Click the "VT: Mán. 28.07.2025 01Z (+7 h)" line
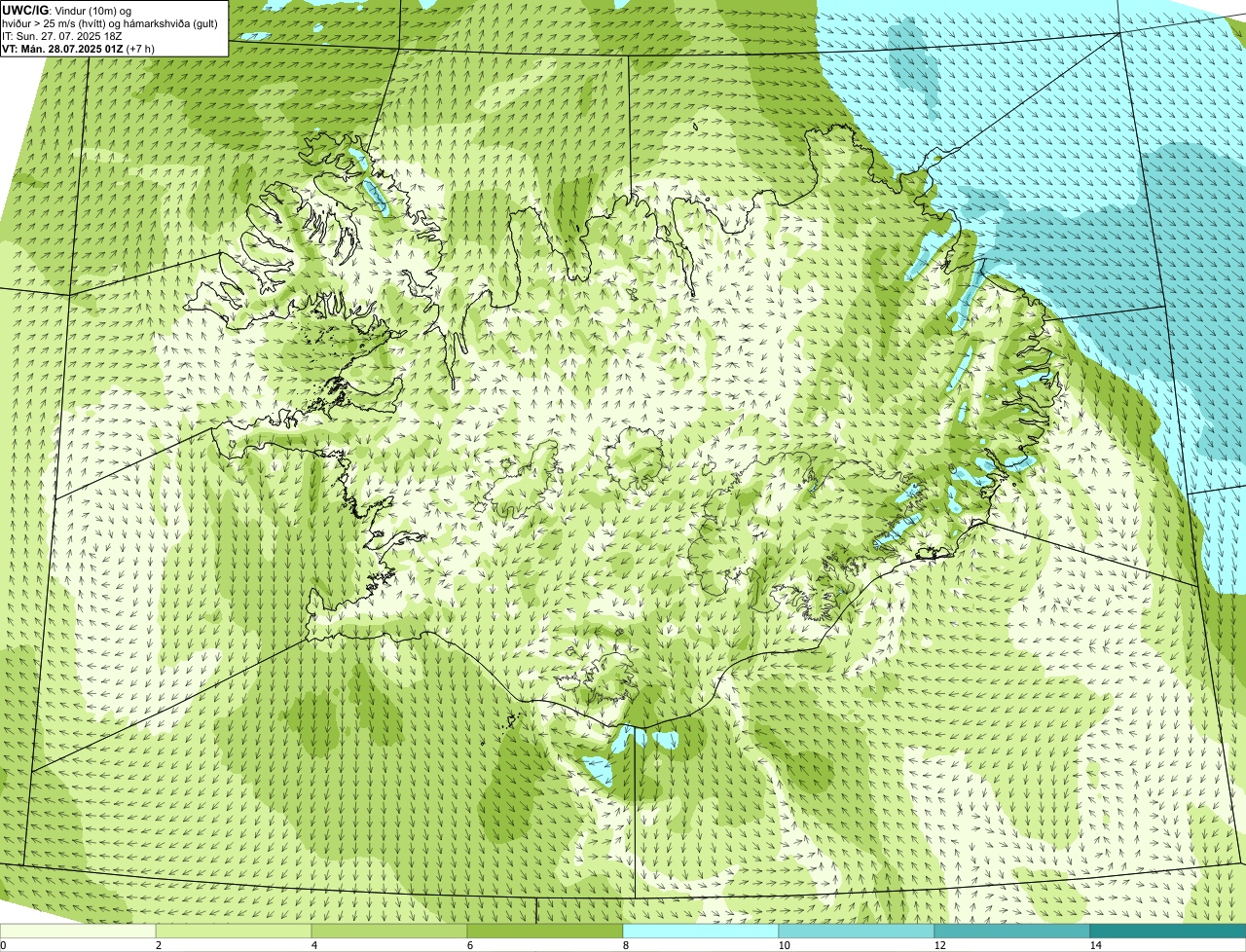1246x952 pixels. (78, 48)
